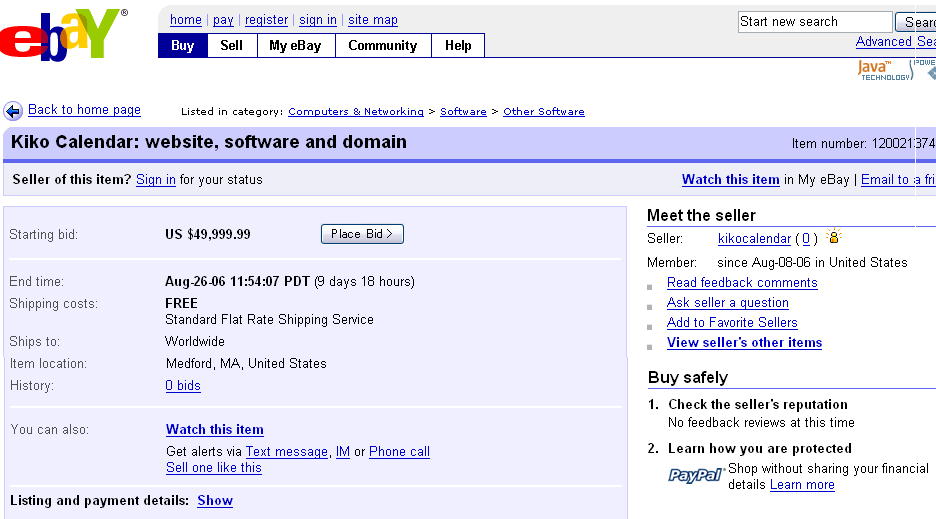Click the Text message alerts link
Image resolution: width=936 pixels, height=519 pixels.
pos(287,452)
